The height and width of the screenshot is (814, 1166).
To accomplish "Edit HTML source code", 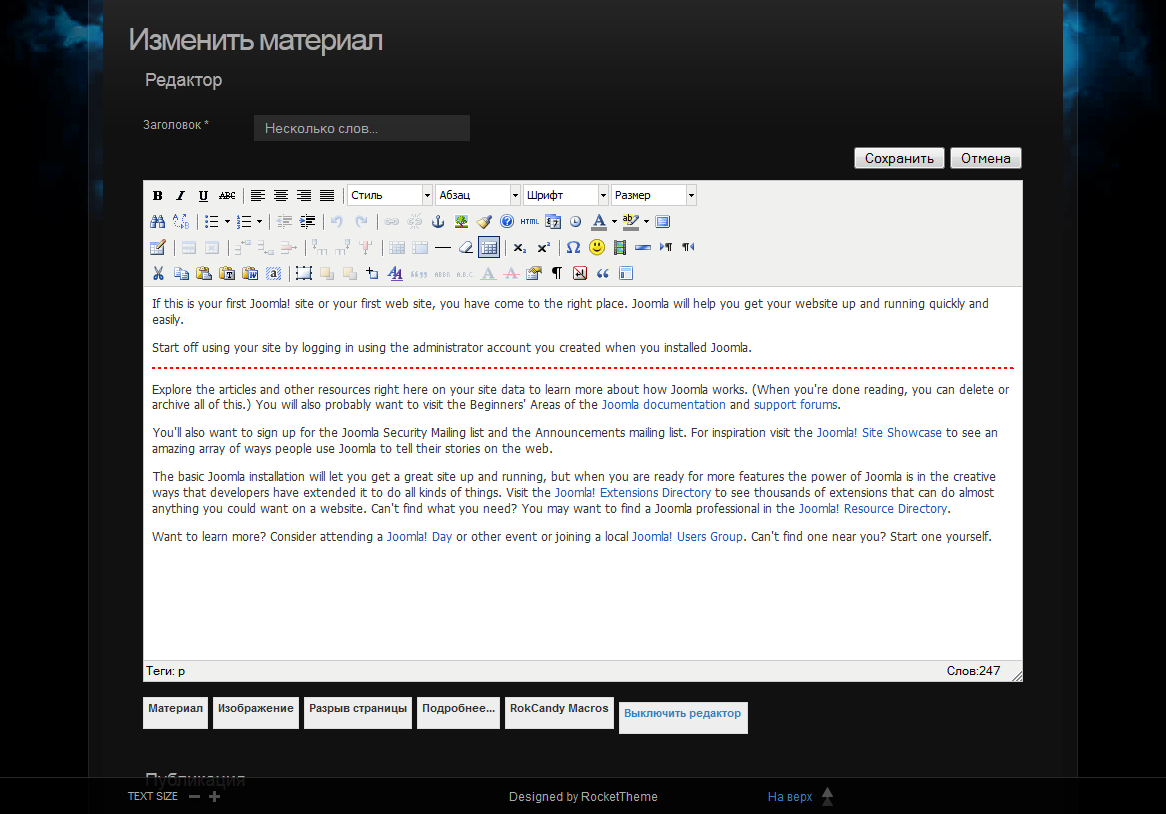I will pos(529,222).
